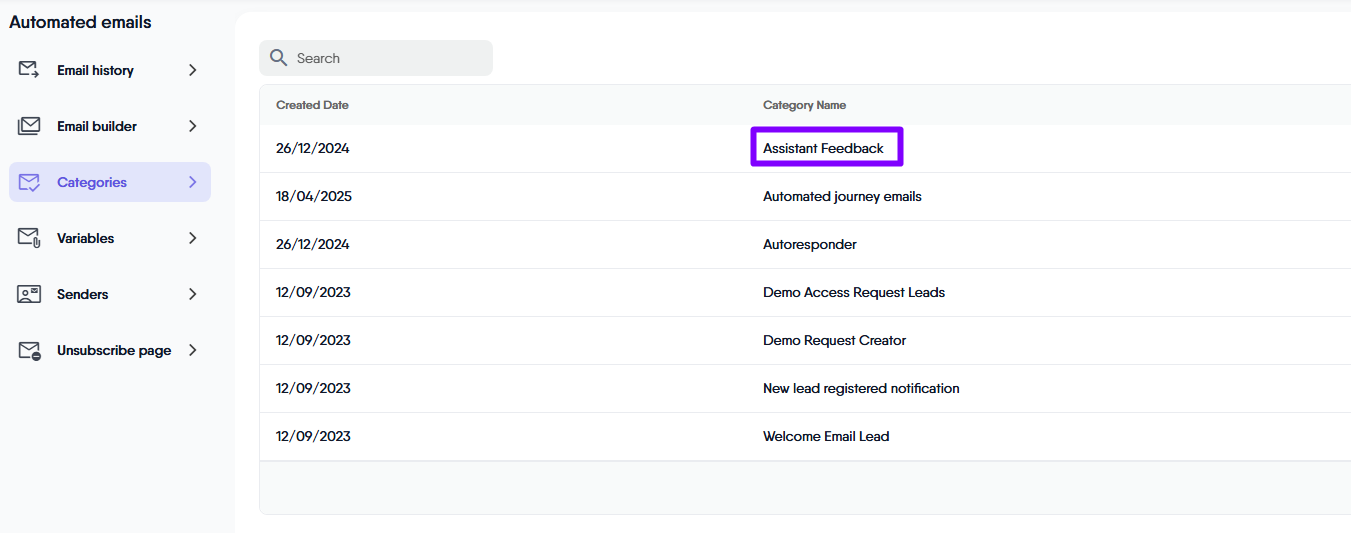Sort by Created Date column header

(312, 105)
